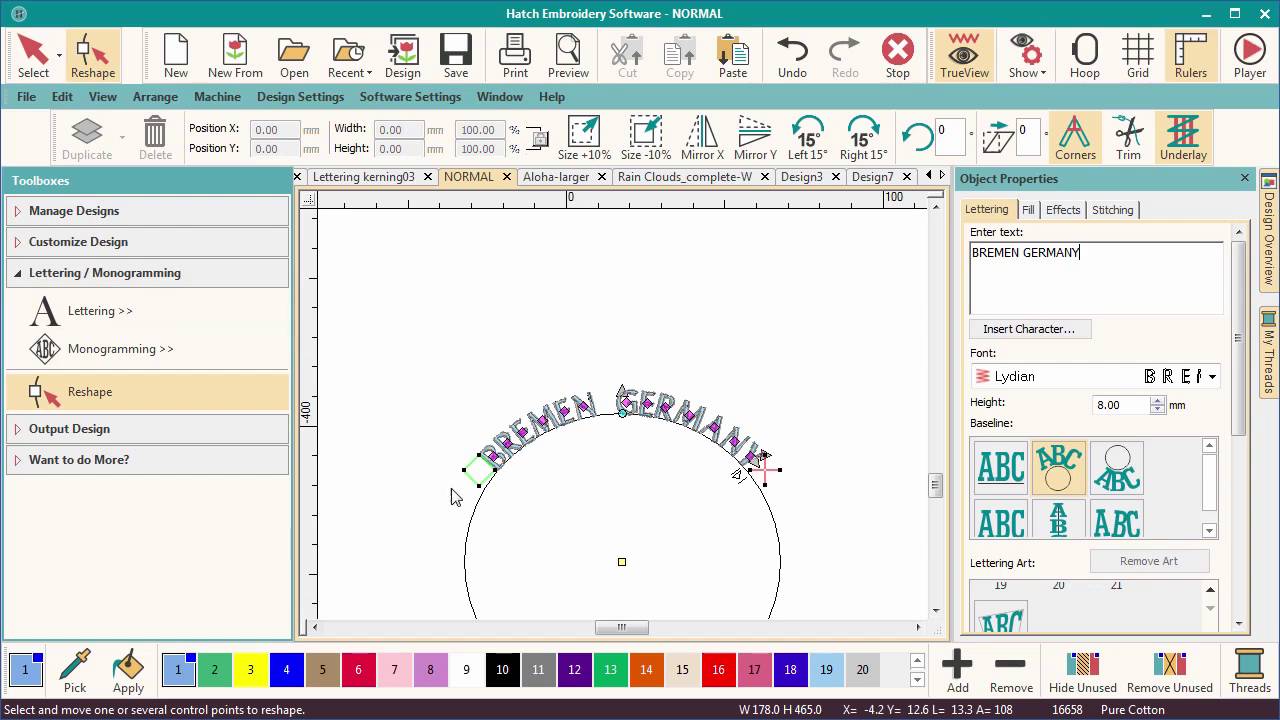Click Remove Unused colors
The image size is (1280, 720).
pyautogui.click(x=1169, y=670)
